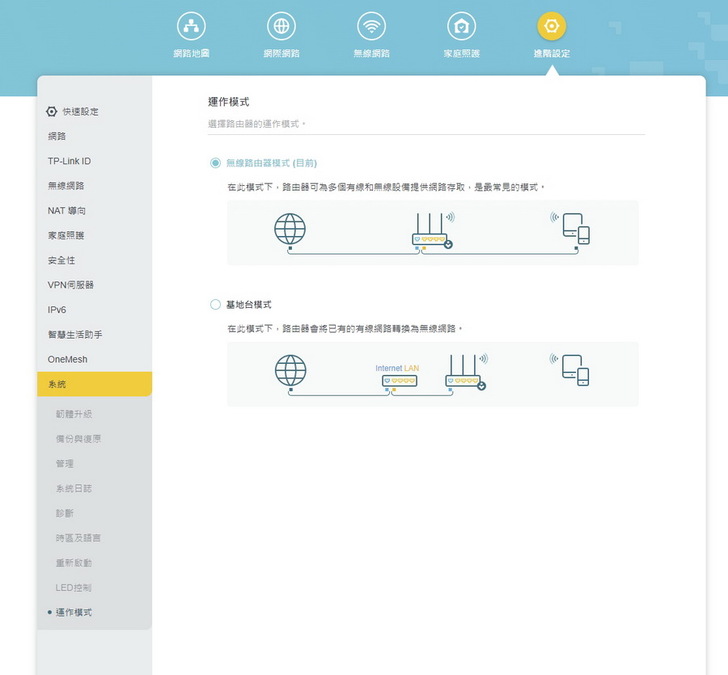Screen dimensions: 728x675
Task: Open the 網路地圖 network map icon
Action: (x=191, y=27)
